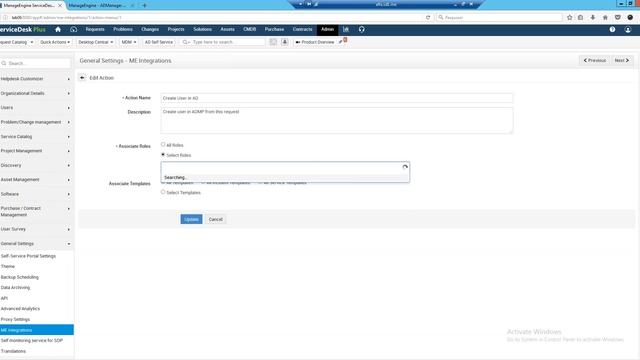Expand Problem/Change management section
Viewport: 640px width, 360px height.
[x=36, y=122]
